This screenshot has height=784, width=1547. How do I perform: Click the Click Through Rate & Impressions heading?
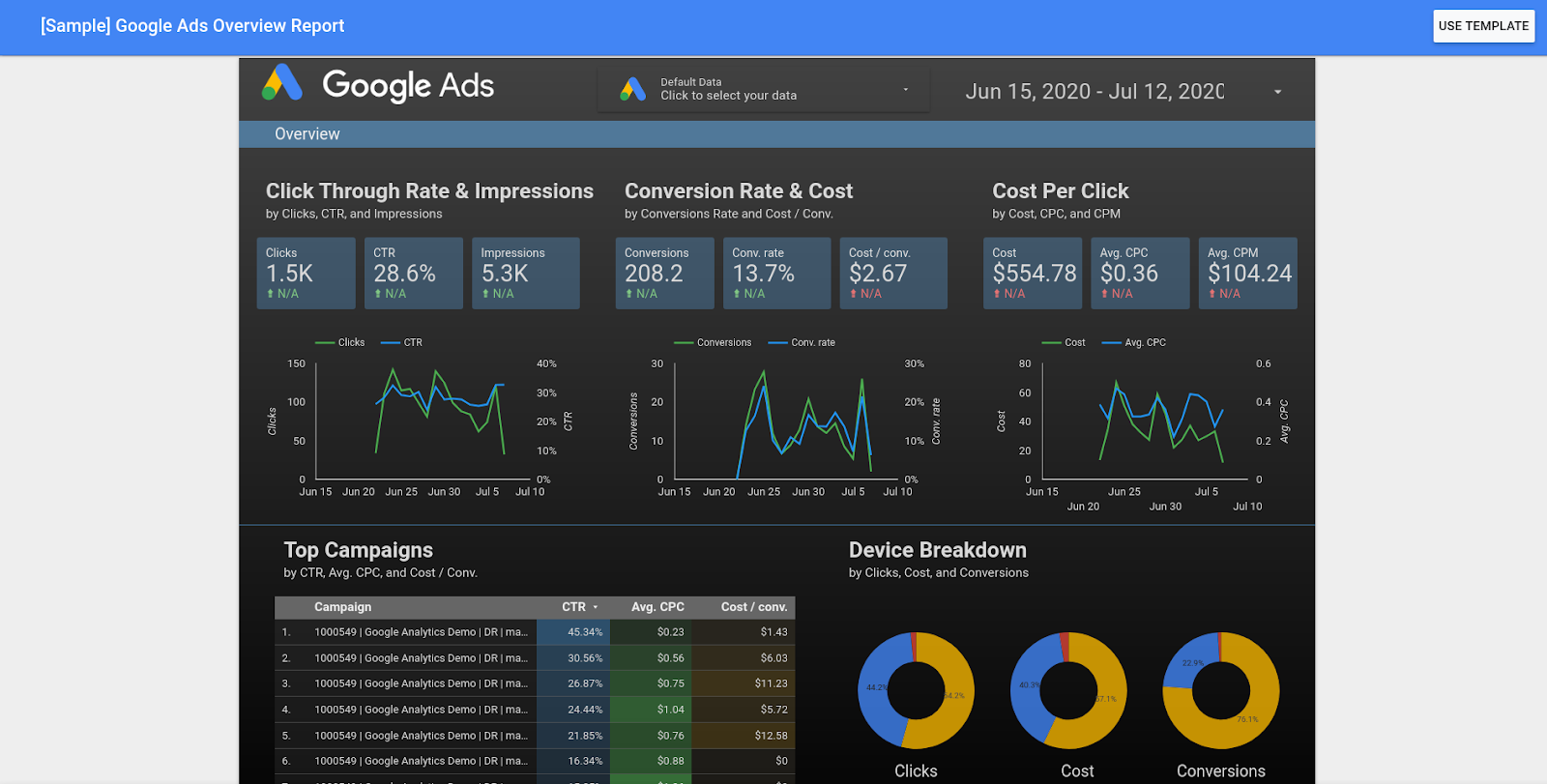pos(429,191)
